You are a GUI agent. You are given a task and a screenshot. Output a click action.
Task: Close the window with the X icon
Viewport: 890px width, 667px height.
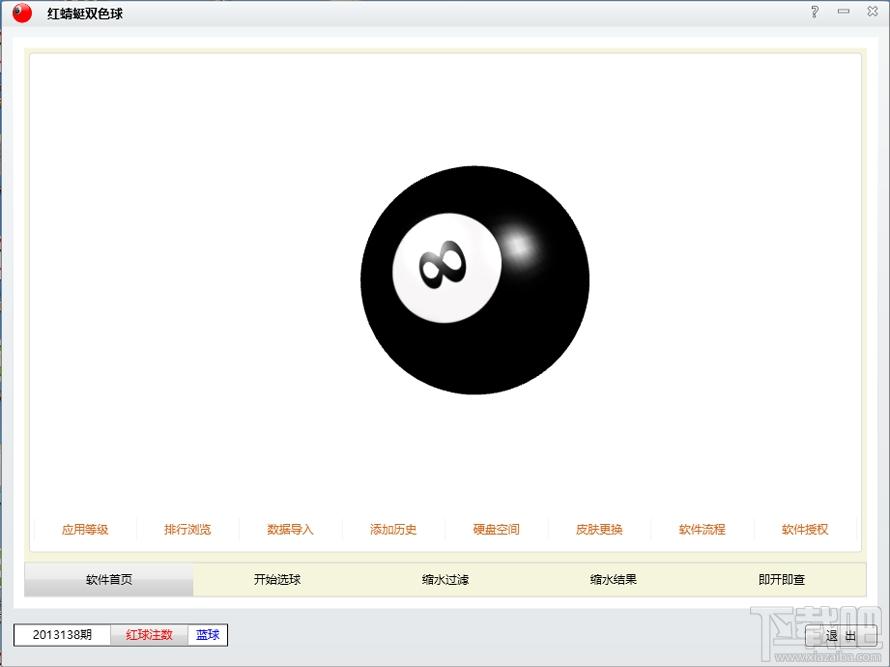point(872,11)
